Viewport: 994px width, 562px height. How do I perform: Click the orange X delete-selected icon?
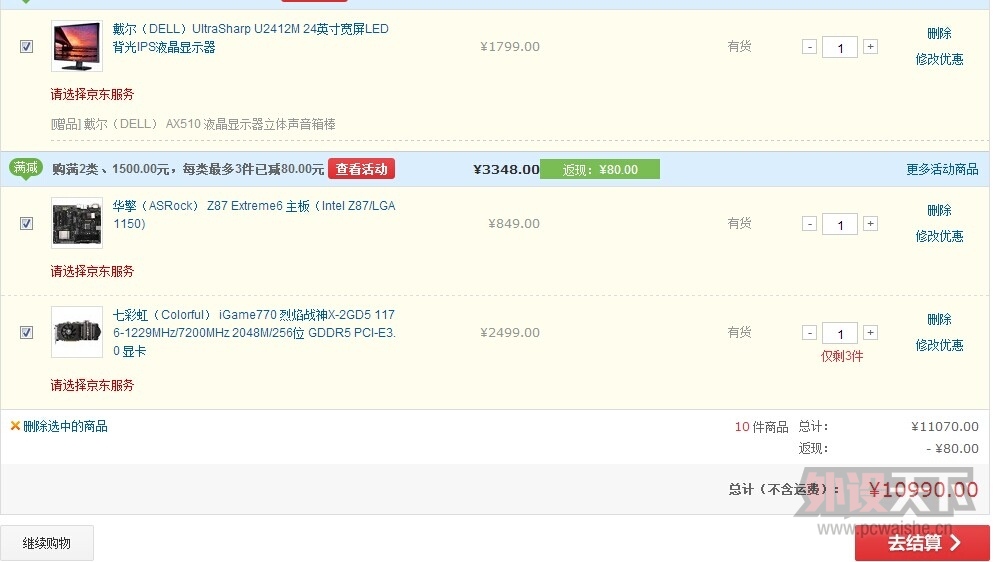click(x=15, y=426)
